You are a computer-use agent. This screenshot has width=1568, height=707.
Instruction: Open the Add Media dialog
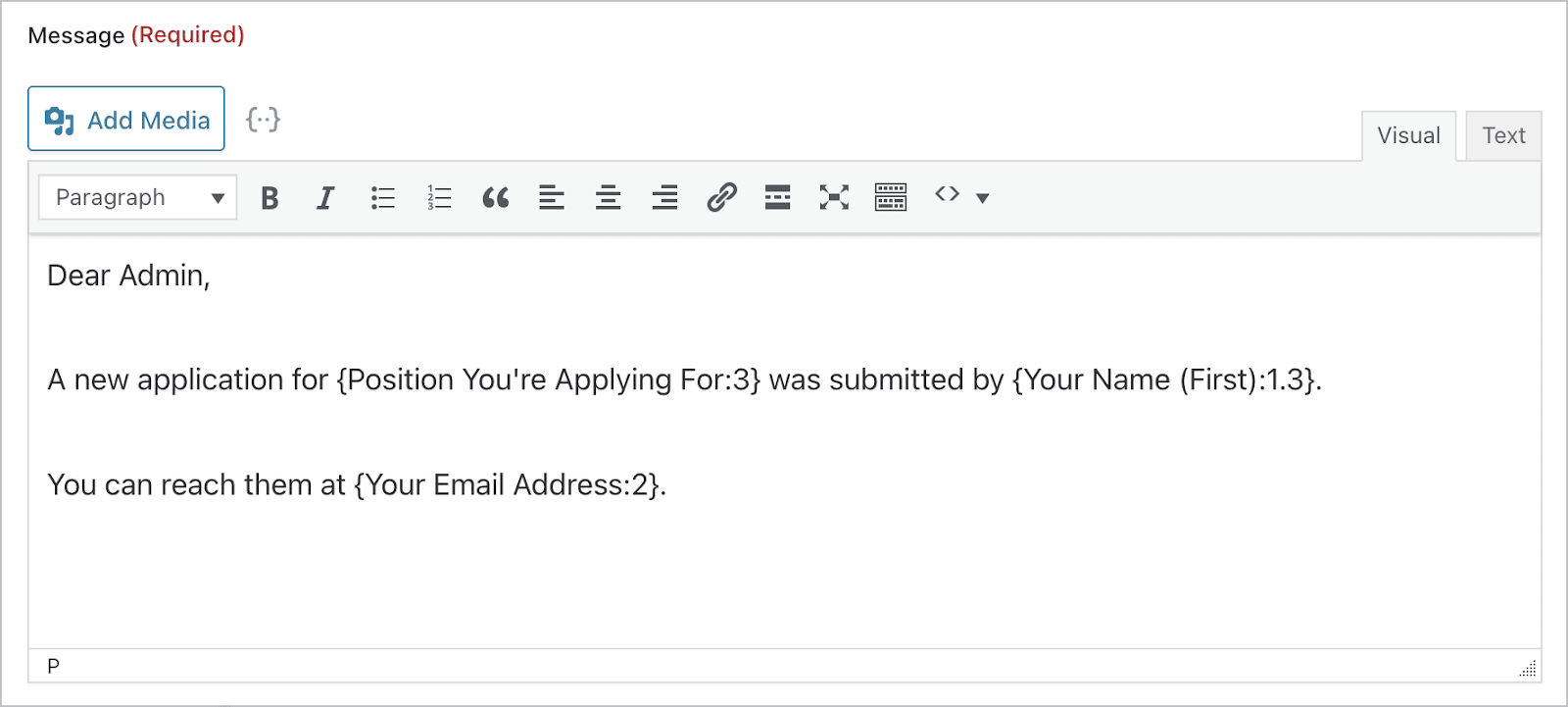(125, 118)
